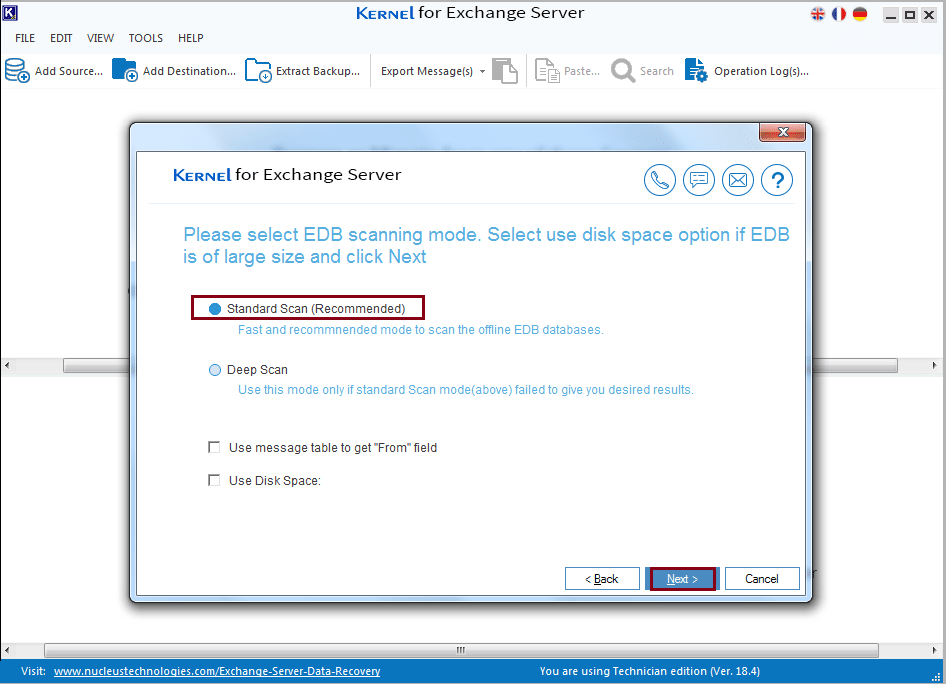The image size is (946, 684).
Task: Click the bottom scrollbar right arrow
Action: [x=935, y=650]
